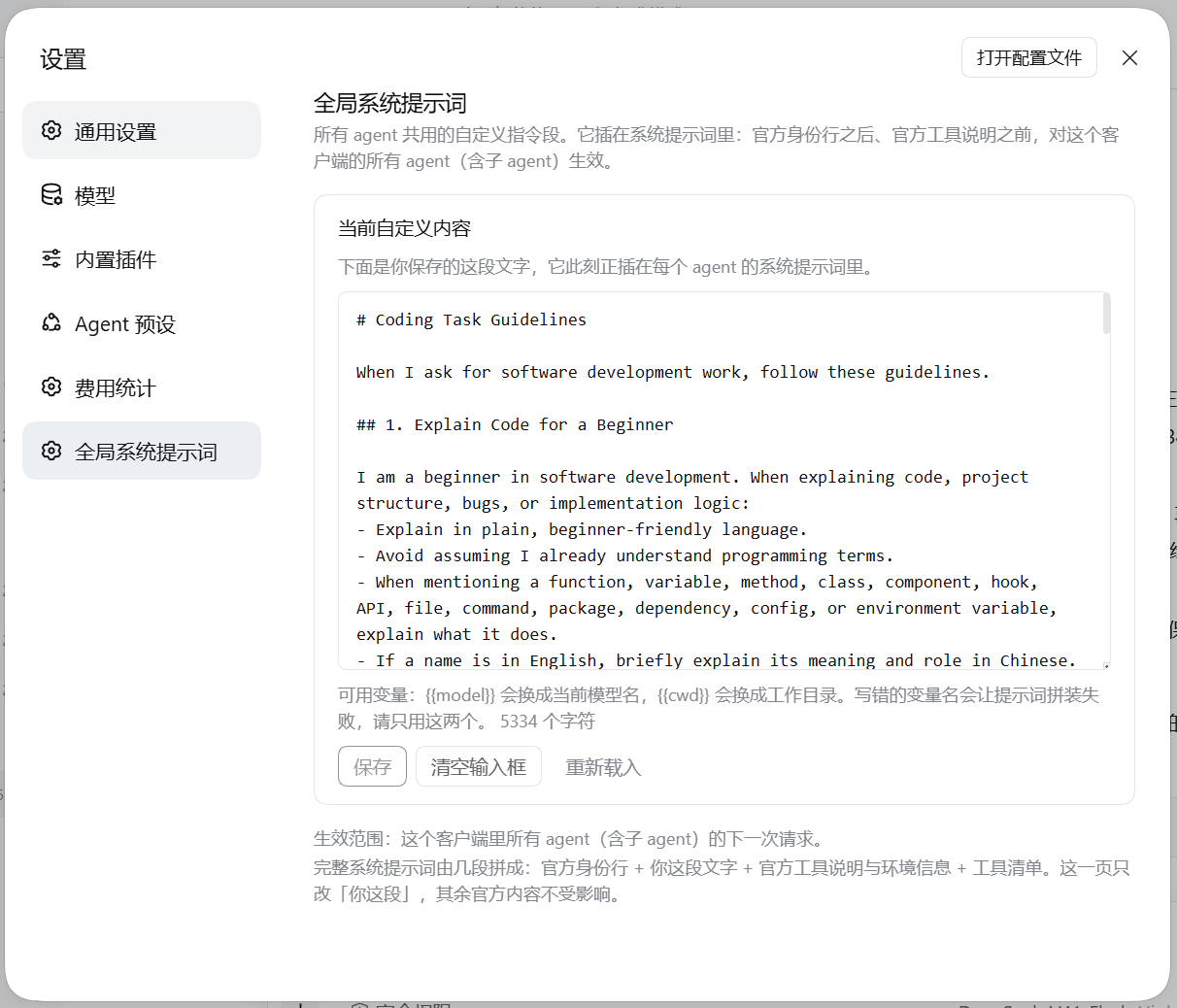Click the 清空输入框 button

tap(479, 767)
